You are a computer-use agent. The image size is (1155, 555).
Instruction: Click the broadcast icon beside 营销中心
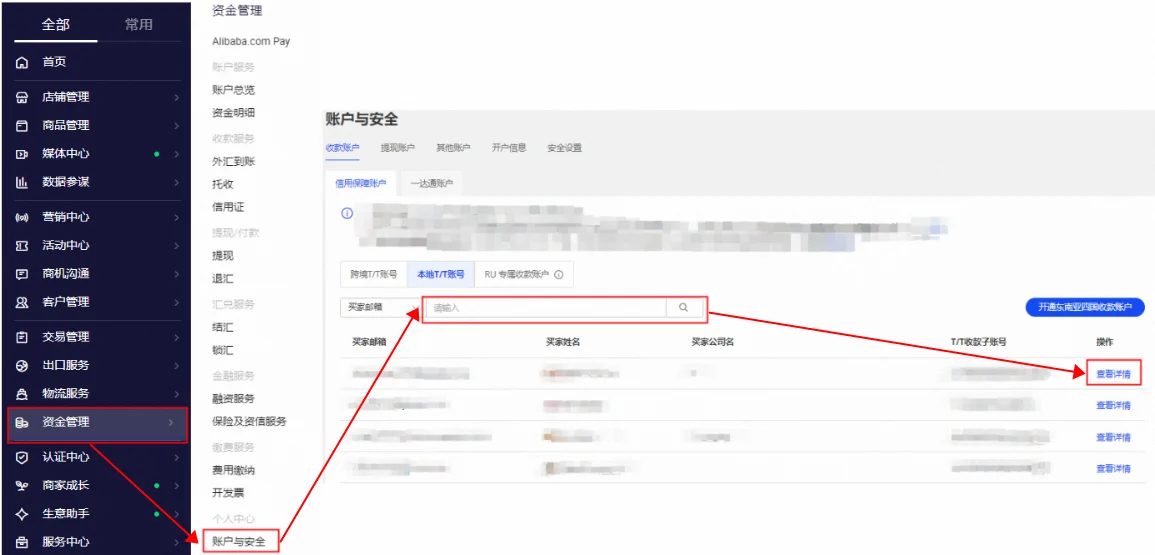click(22, 217)
